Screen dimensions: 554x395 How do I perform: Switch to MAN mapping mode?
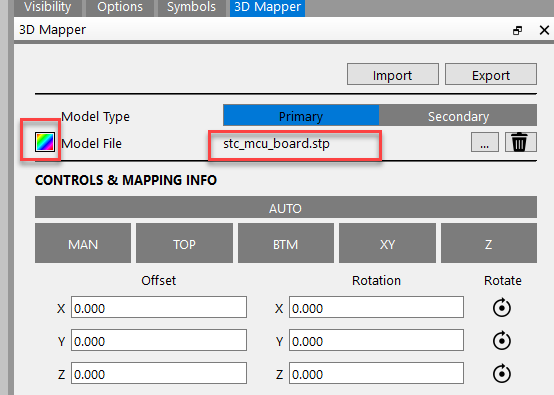coord(83,243)
